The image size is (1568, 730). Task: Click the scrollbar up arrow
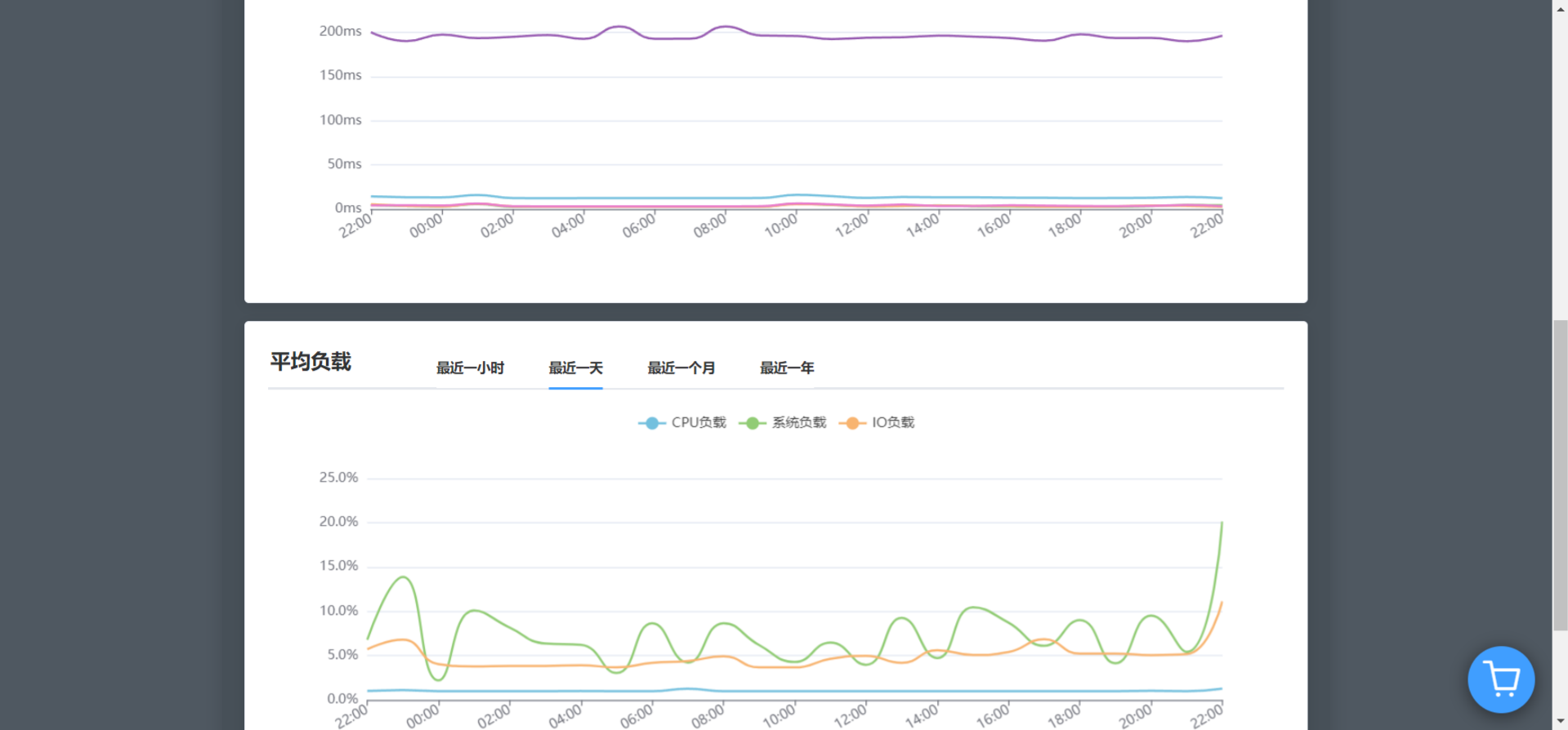1560,7
